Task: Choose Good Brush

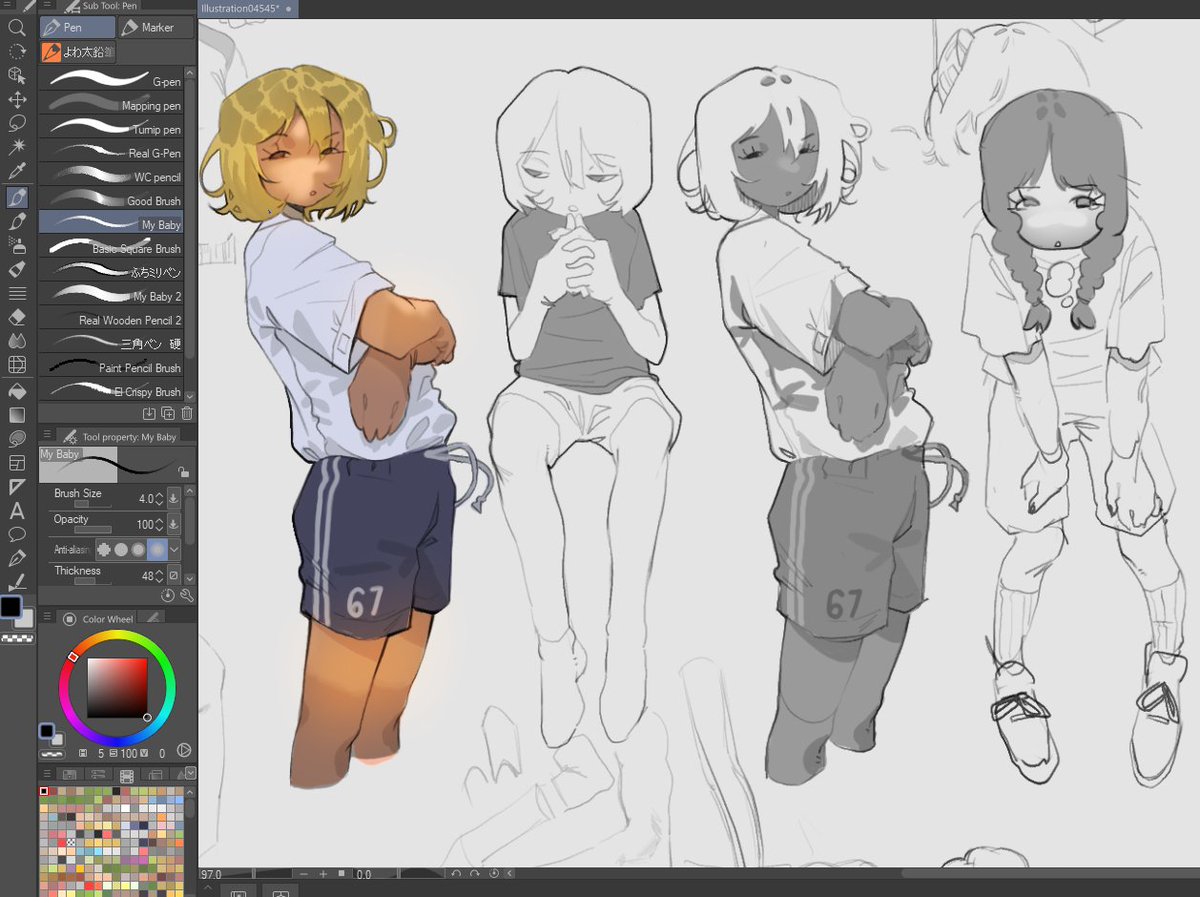Action: tap(111, 200)
